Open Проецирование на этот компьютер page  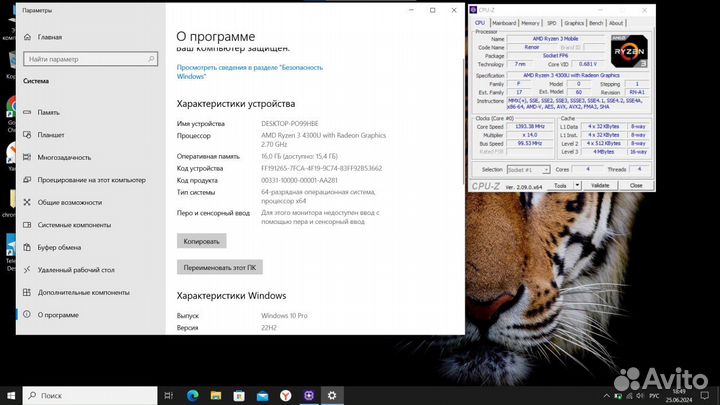pos(84,180)
